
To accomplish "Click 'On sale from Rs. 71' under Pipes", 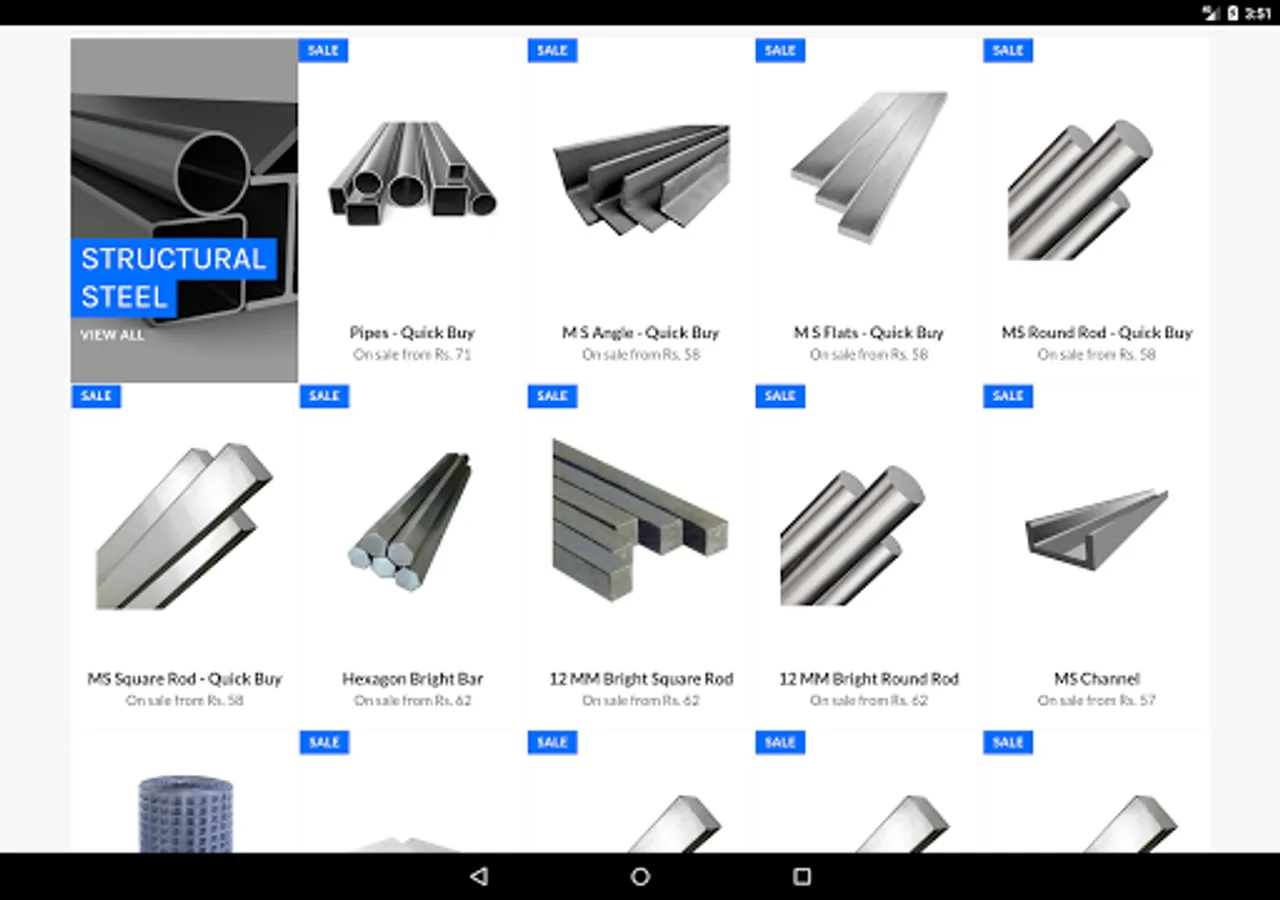I will pyautogui.click(x=412, y=355).
